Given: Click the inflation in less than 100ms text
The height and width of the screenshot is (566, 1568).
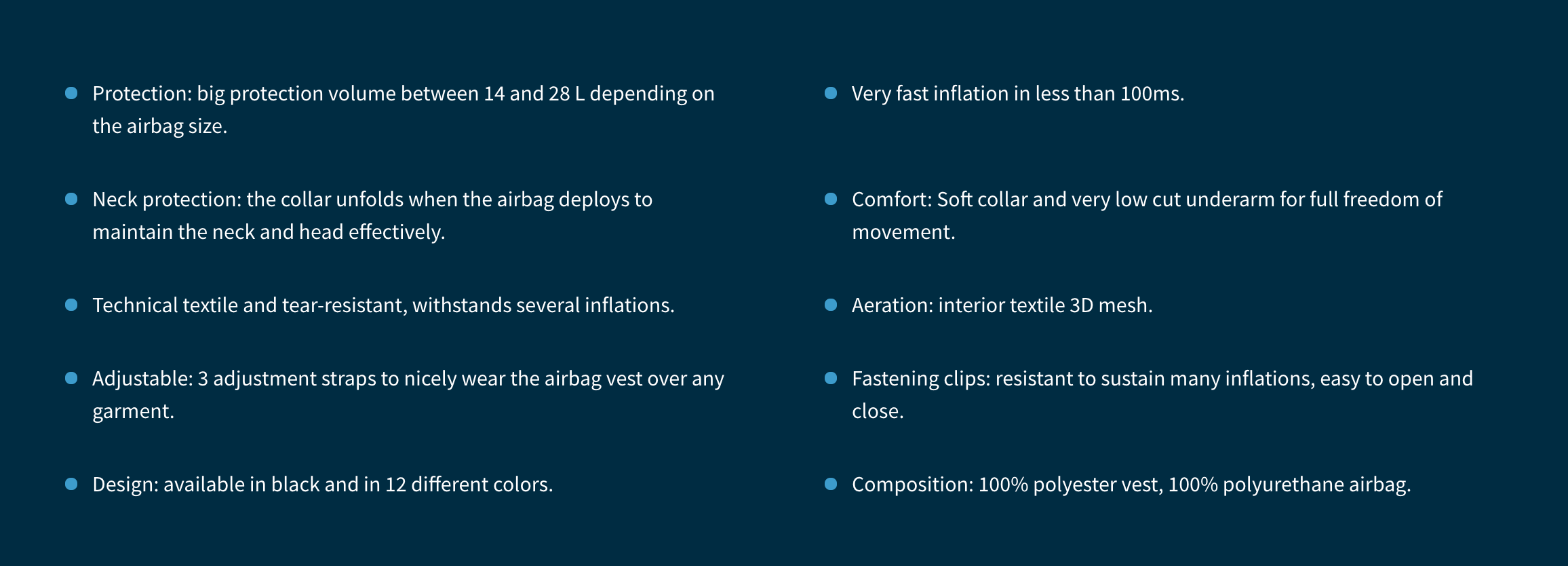Looking at the screenshot, I should [x=1017, y=94].
